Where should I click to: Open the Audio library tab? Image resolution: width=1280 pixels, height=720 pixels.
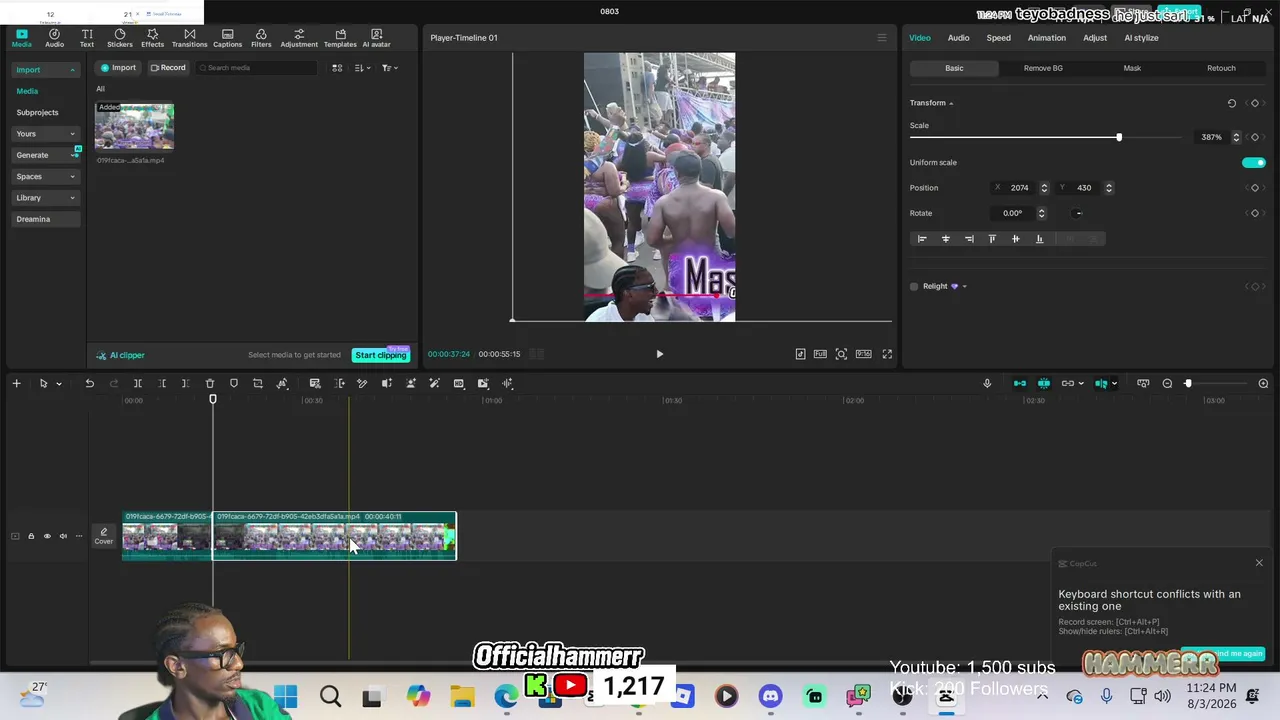(x=54, y=38)
